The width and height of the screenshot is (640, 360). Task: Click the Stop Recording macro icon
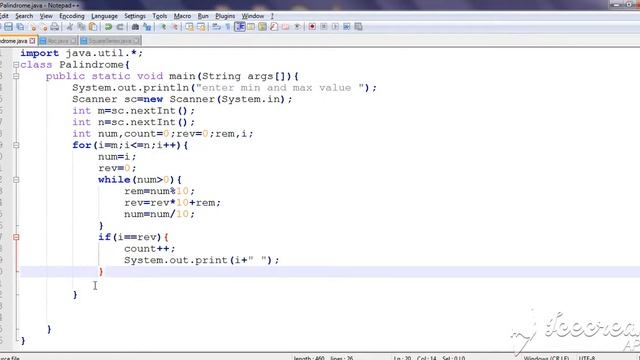point(323,27)
